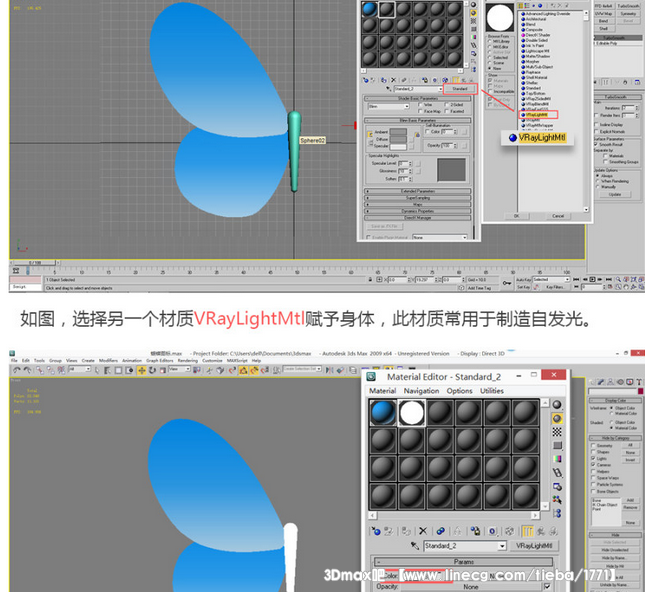Open the View reference coordinate dropdown
The image size is (645, 592).
[x=180, y=369]
